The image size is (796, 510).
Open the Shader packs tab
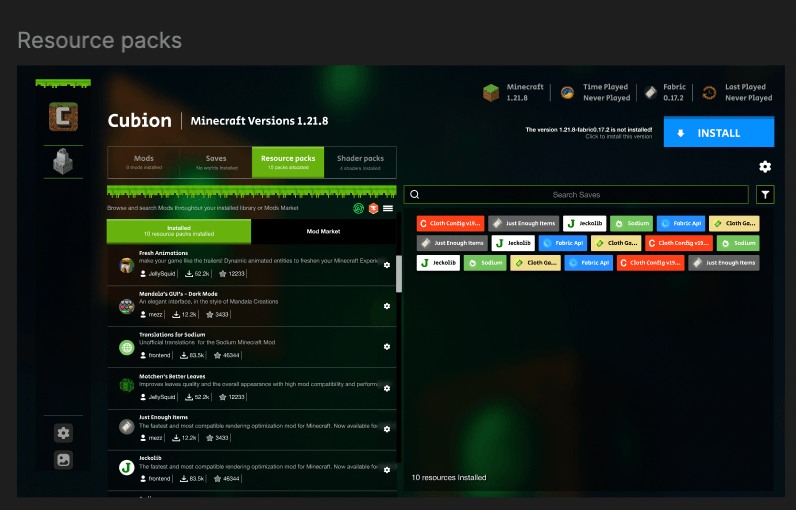[360, 162]
